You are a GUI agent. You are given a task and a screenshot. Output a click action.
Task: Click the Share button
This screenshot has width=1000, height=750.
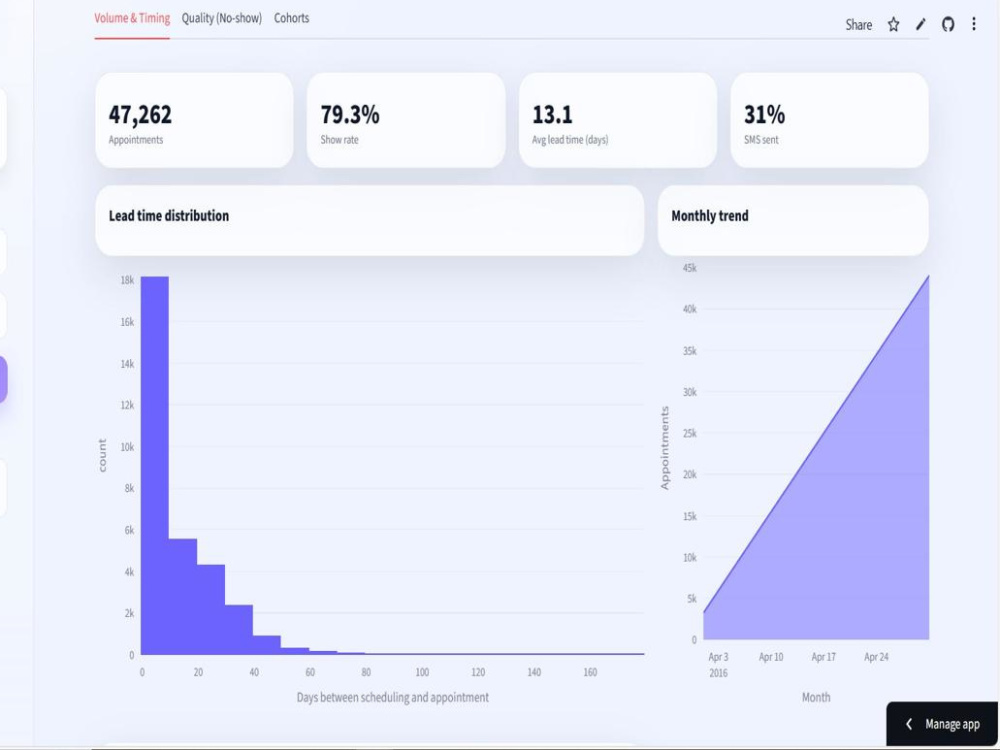pos(858,25)
